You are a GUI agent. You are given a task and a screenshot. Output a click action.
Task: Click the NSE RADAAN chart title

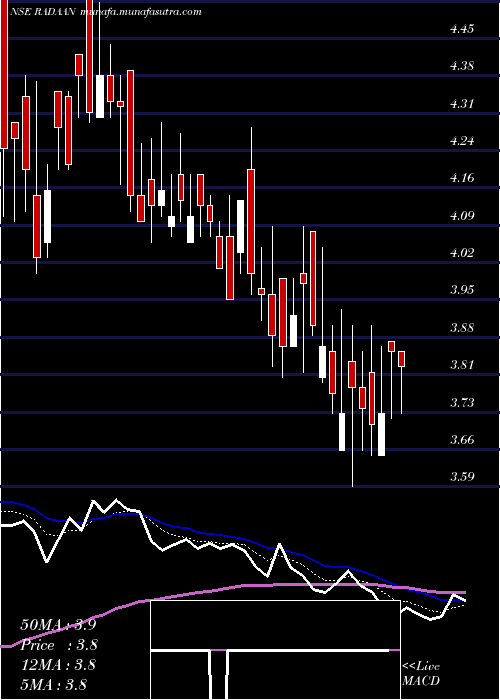tap(41, 12)
